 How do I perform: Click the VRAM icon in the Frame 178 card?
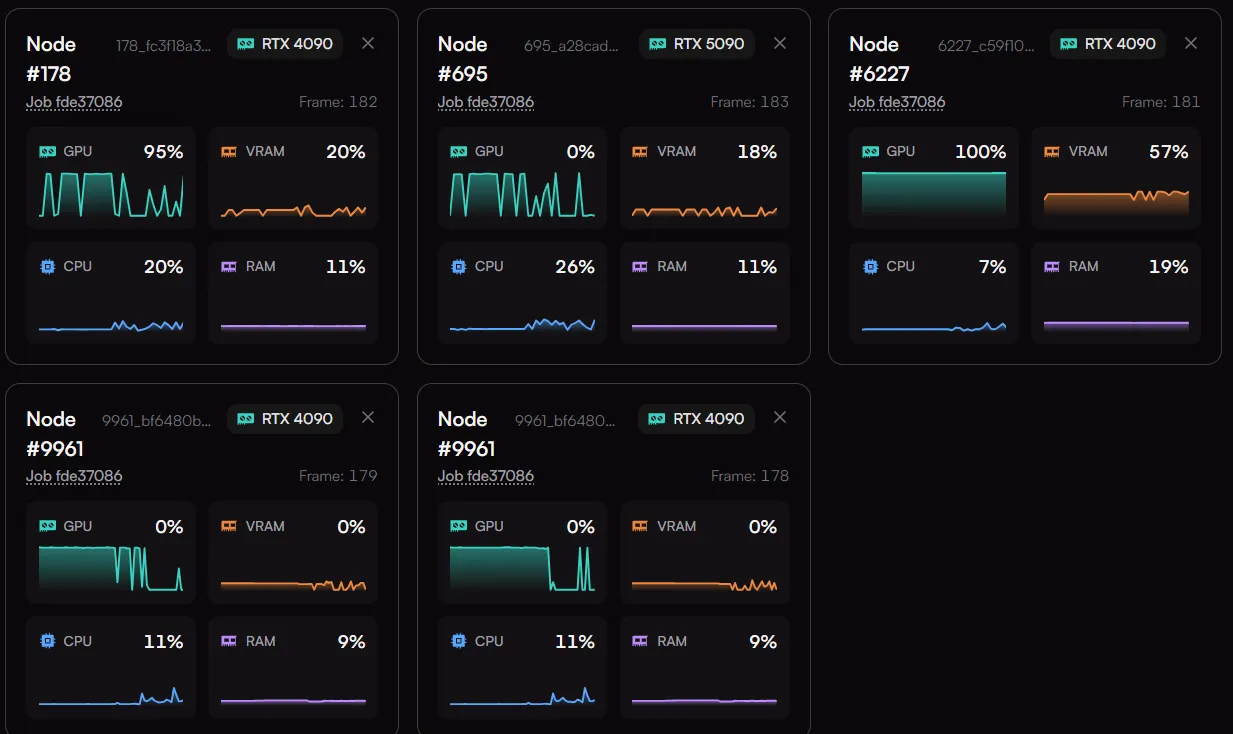(641, 526)
